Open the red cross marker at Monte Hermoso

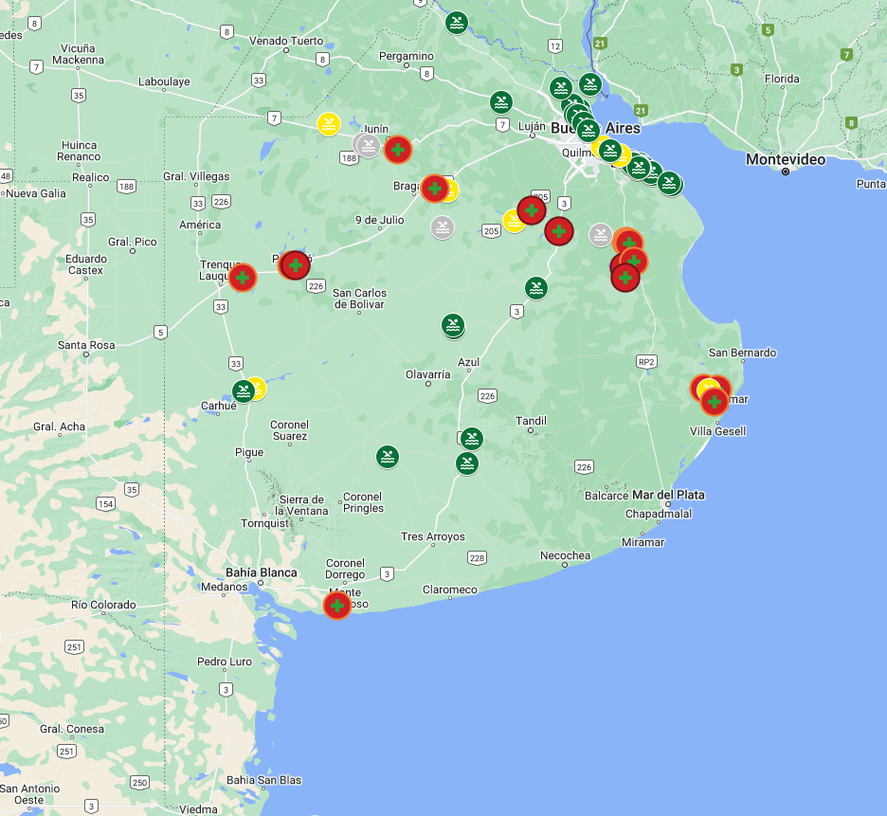[337, 605]
